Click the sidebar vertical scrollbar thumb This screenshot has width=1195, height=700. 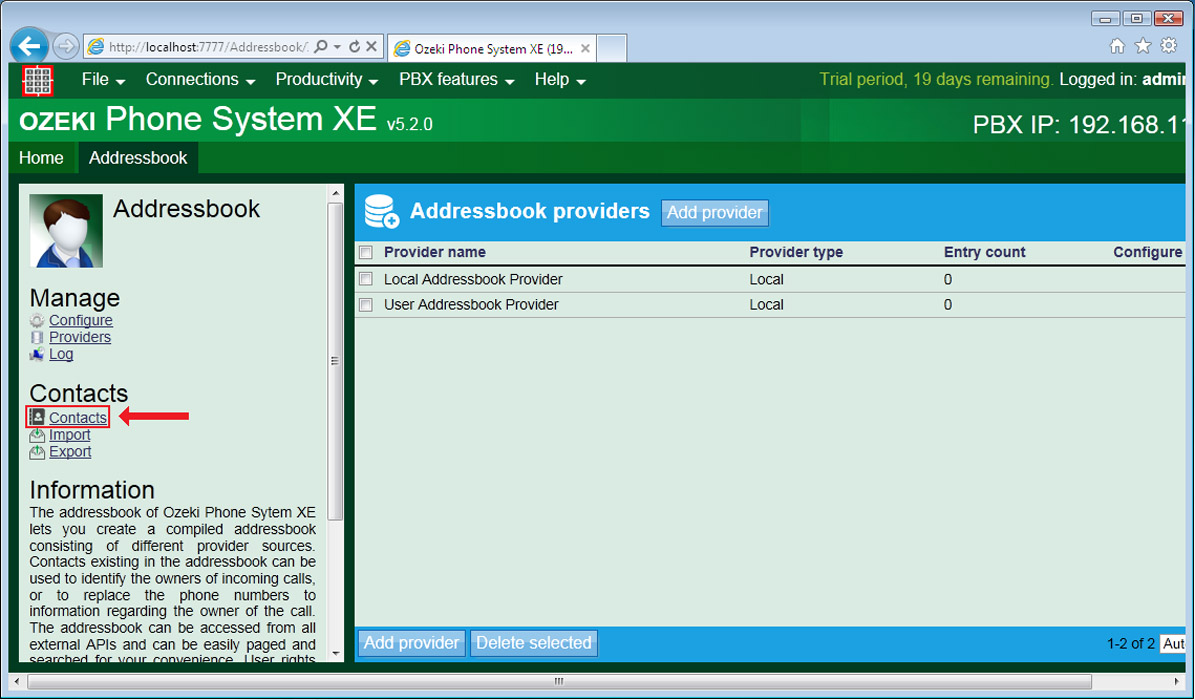click(335, 361)
